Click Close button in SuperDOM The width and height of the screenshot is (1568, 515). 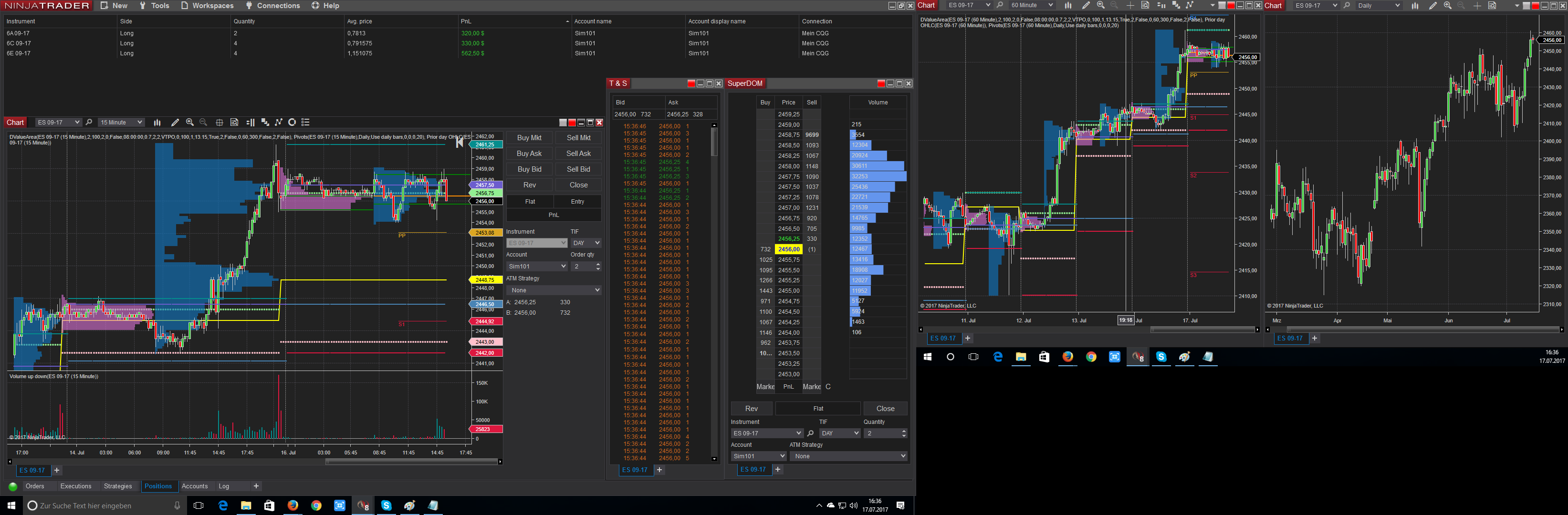[886, 409]
